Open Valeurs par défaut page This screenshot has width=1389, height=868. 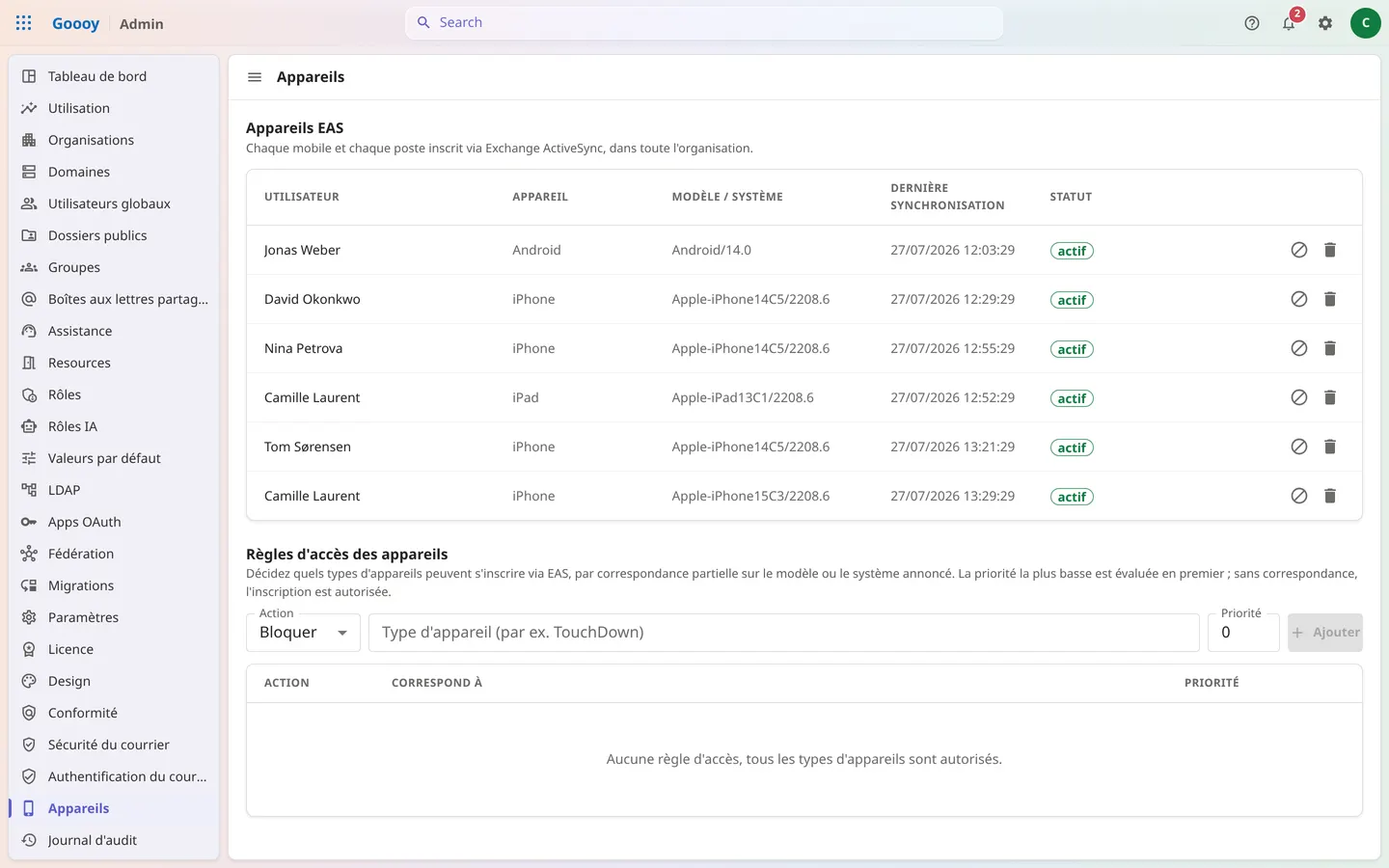[114, 458]
